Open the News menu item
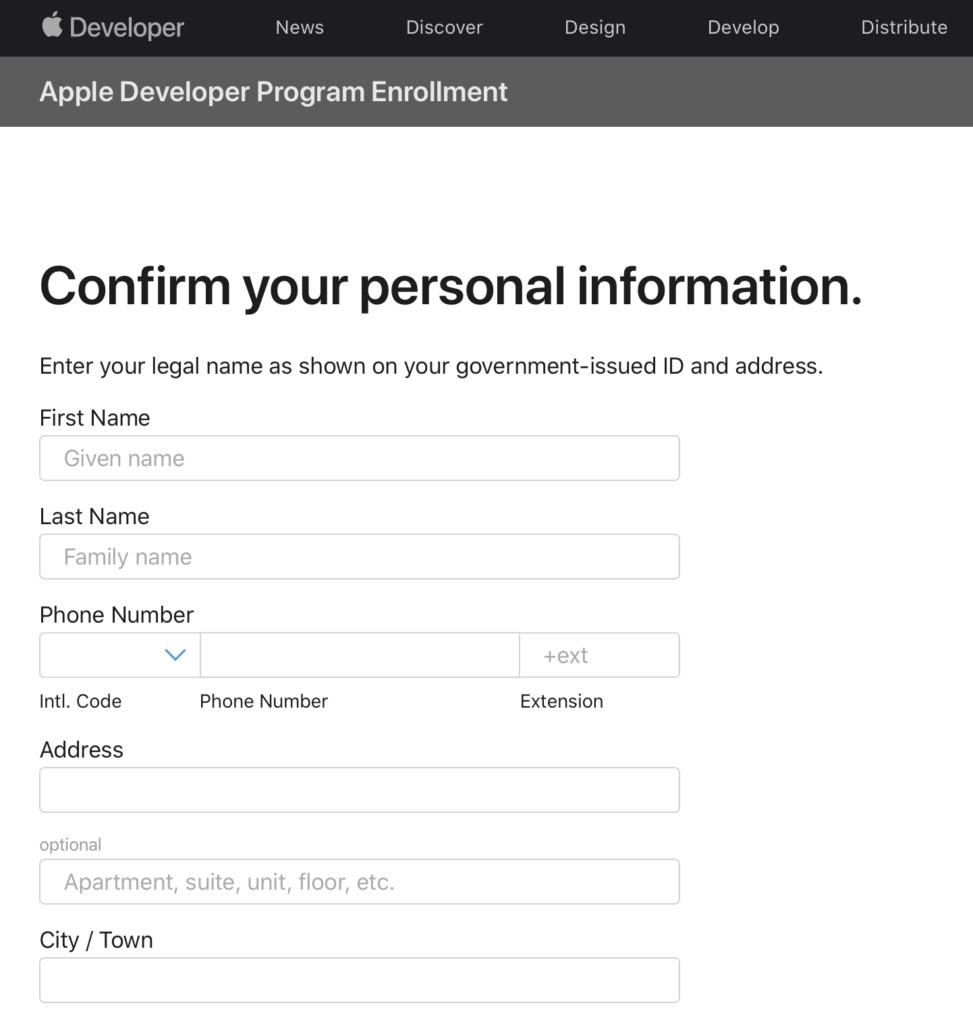This screenshot has width=973, height=1024. point(299,27)
